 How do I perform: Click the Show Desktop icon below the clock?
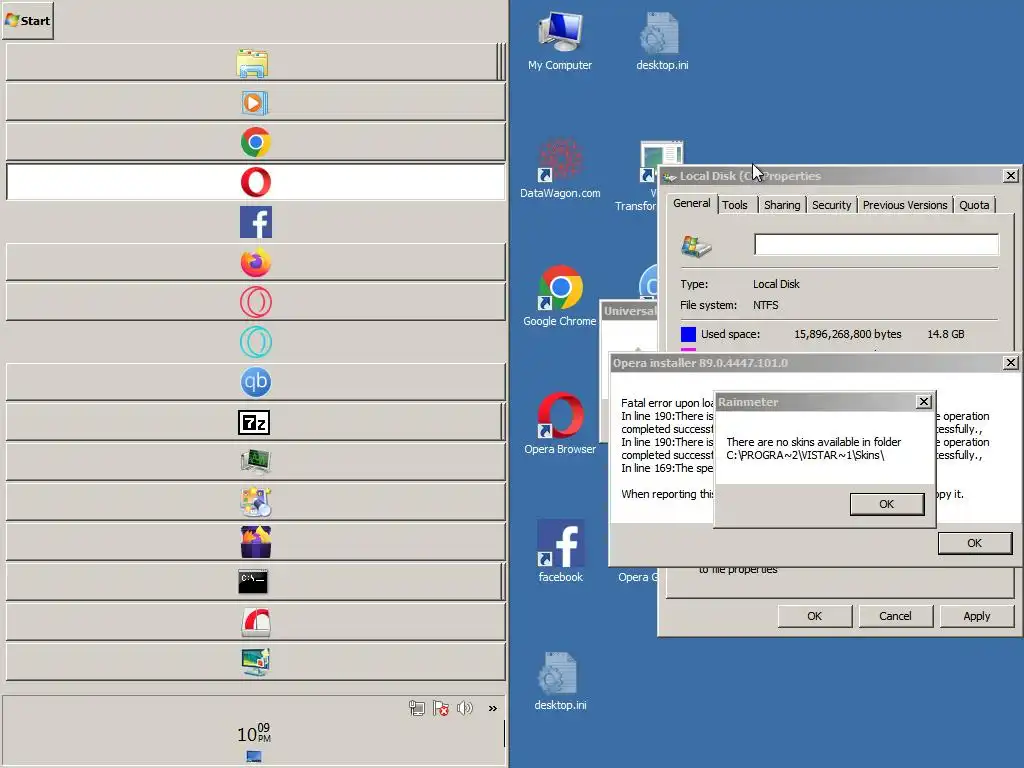[254, 757]
